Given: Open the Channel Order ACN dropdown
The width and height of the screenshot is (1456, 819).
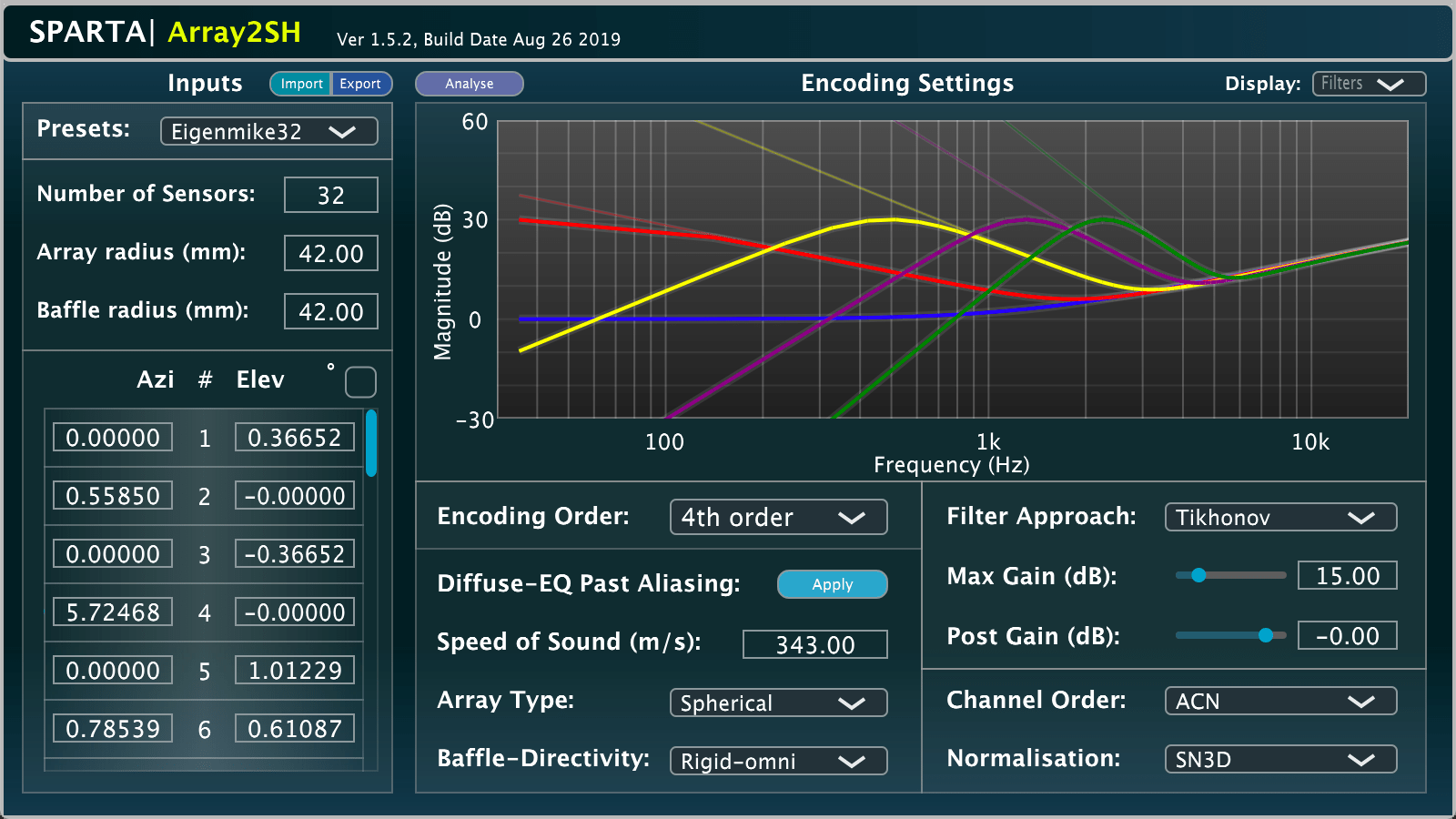Looking at the screenshot, I should coord(1280,702).
